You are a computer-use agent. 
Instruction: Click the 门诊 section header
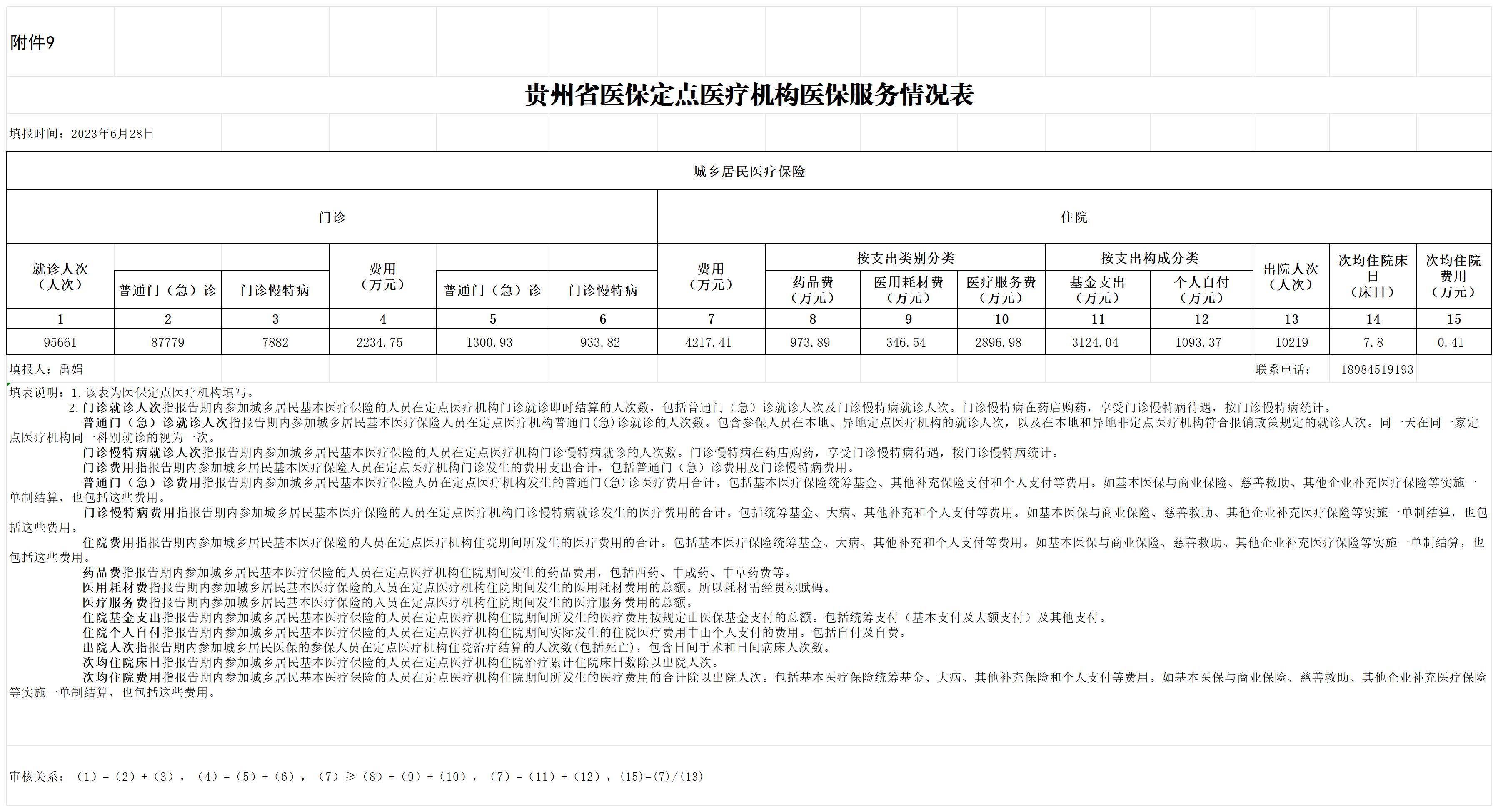(332, 217)
